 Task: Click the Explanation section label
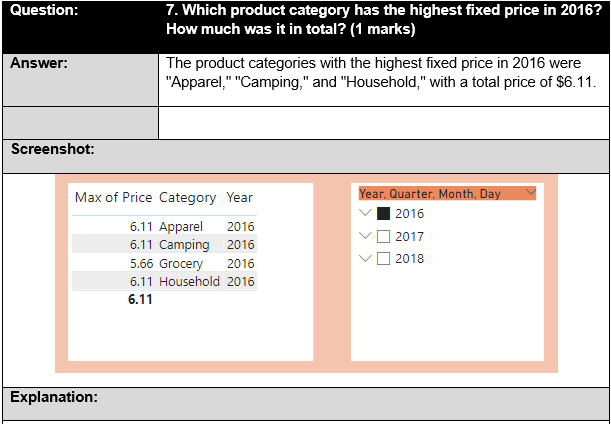[54, 397]
